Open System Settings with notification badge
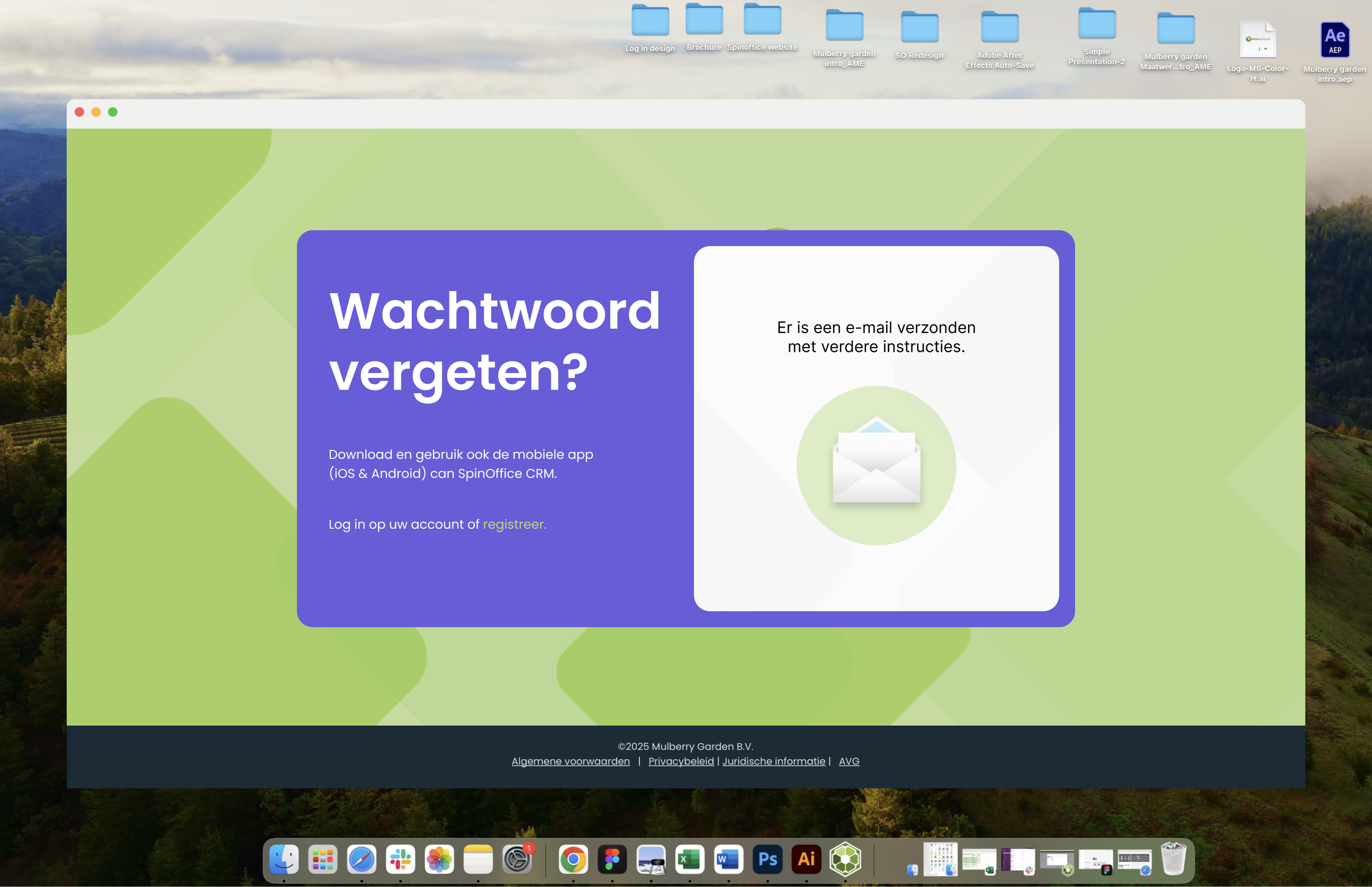The image size is (1372, 887). pyautogui.click(x=517, y=859)
